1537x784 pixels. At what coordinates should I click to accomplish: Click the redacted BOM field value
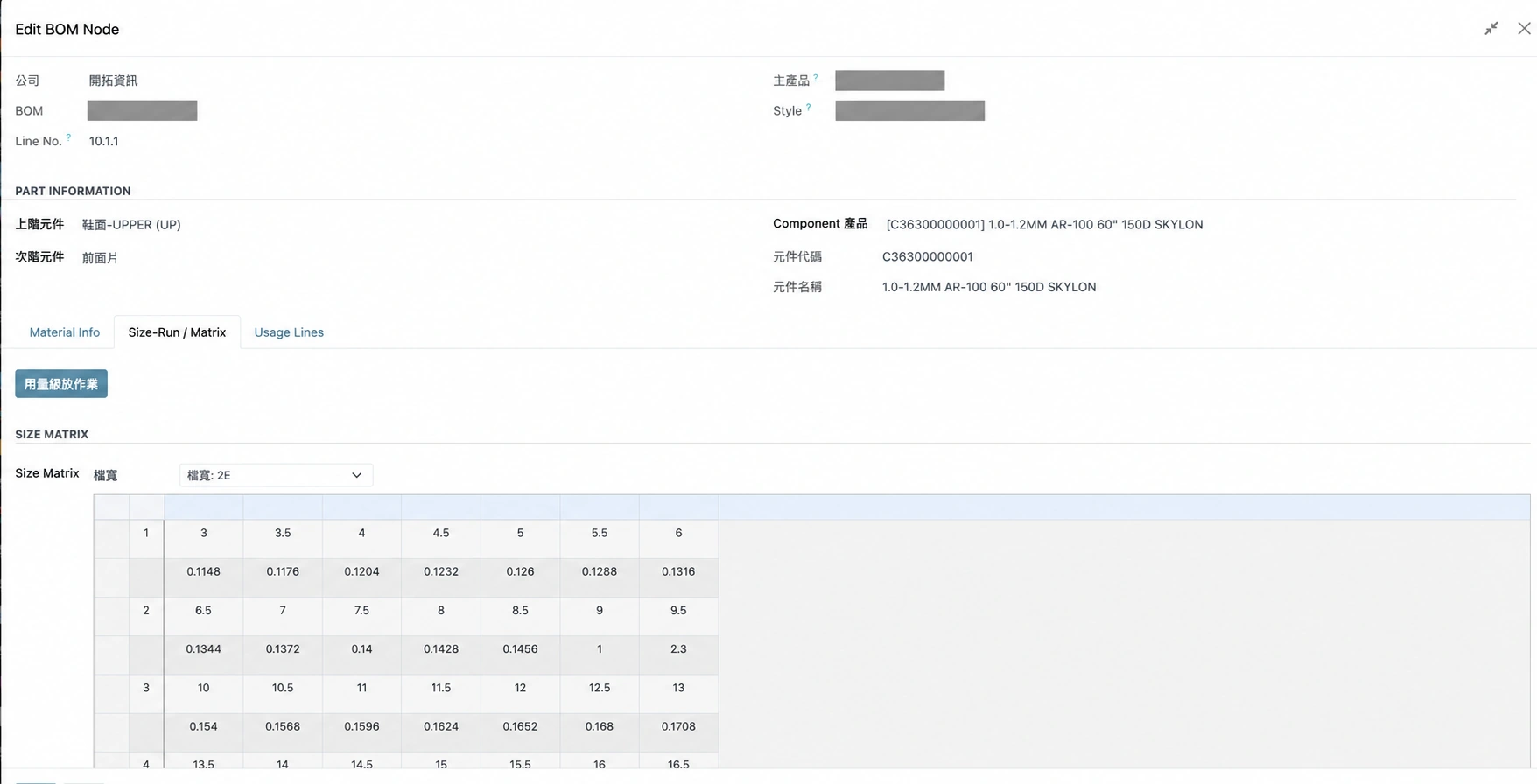click(142, 110)
